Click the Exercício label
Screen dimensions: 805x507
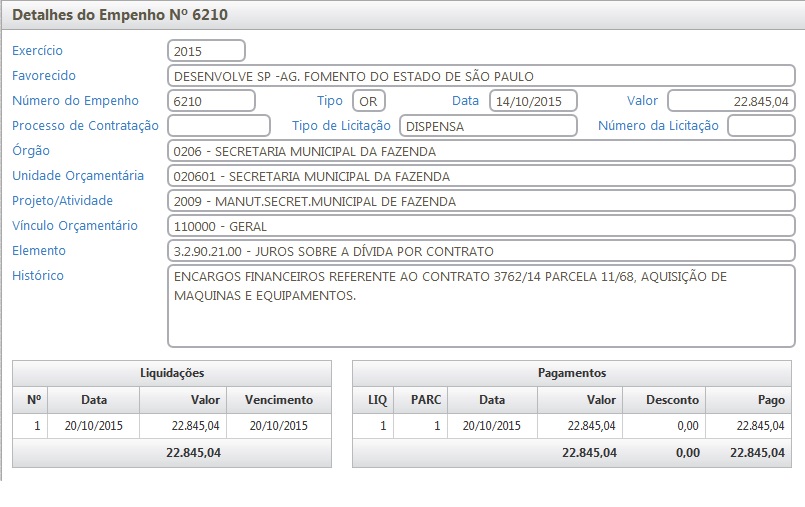click(x=37, y=50)
